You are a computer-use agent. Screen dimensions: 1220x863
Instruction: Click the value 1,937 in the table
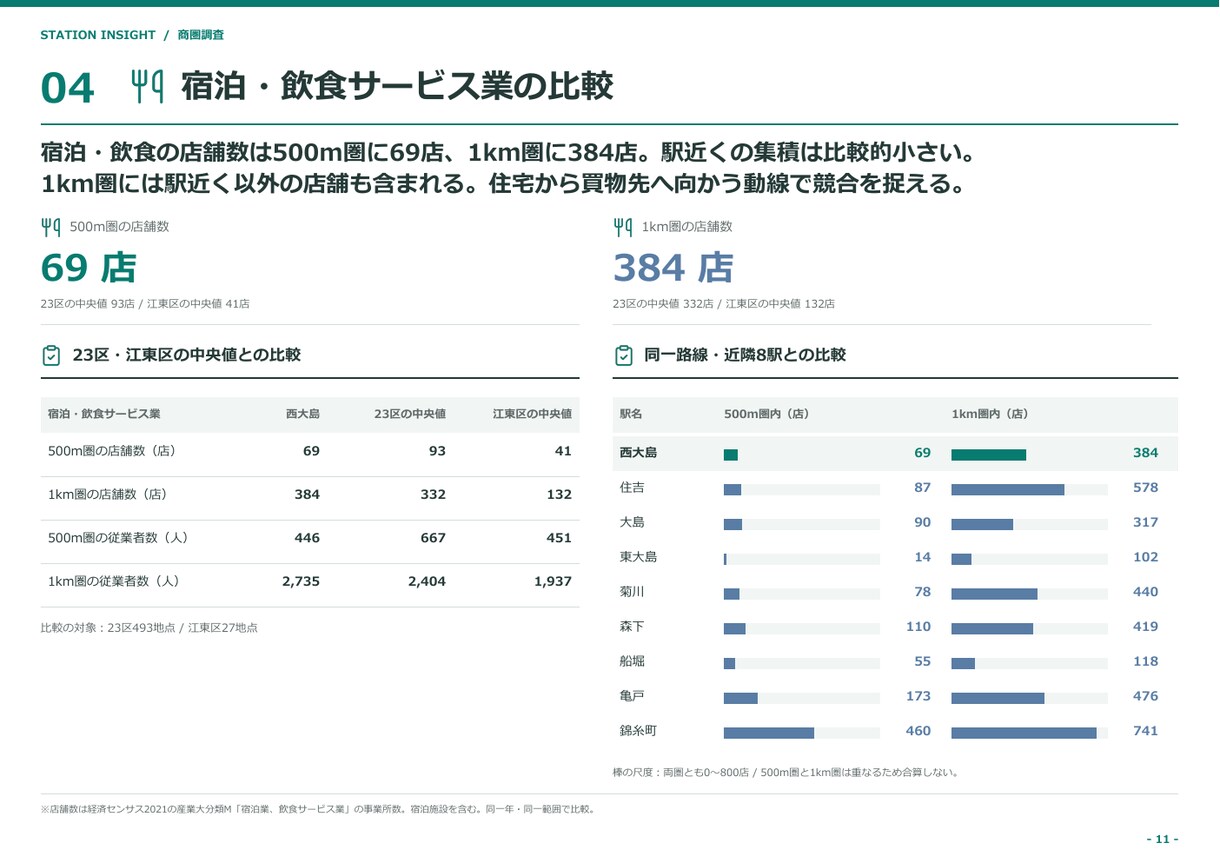[x=553, y=581]
